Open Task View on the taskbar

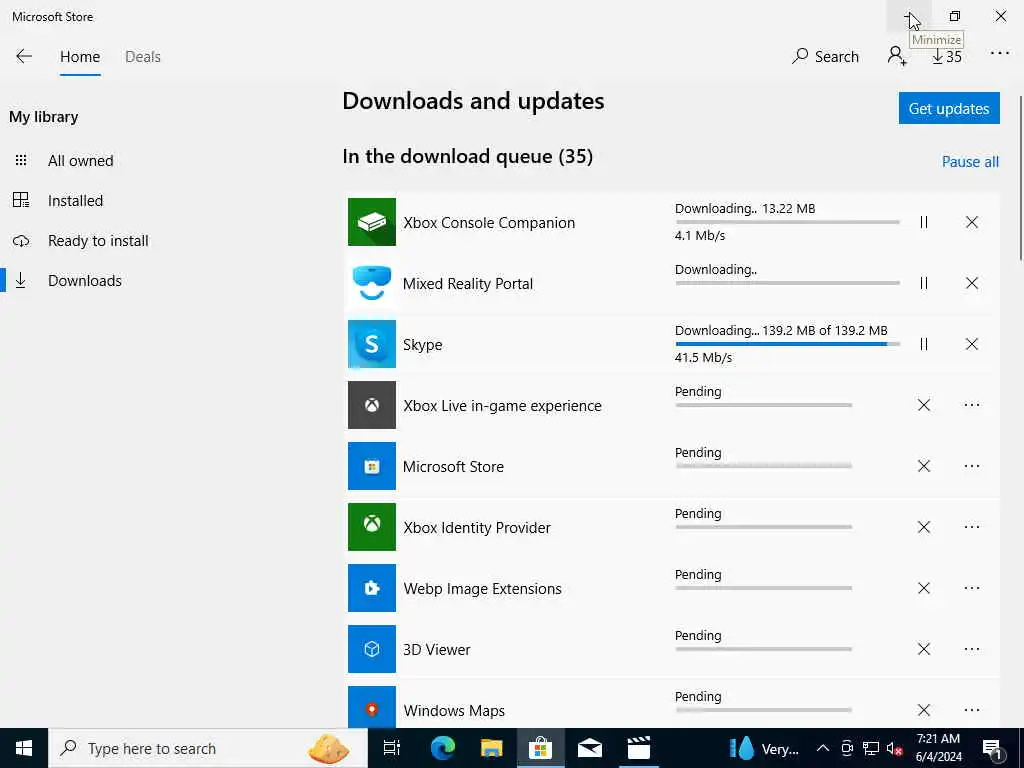click(x=391, y=748)
